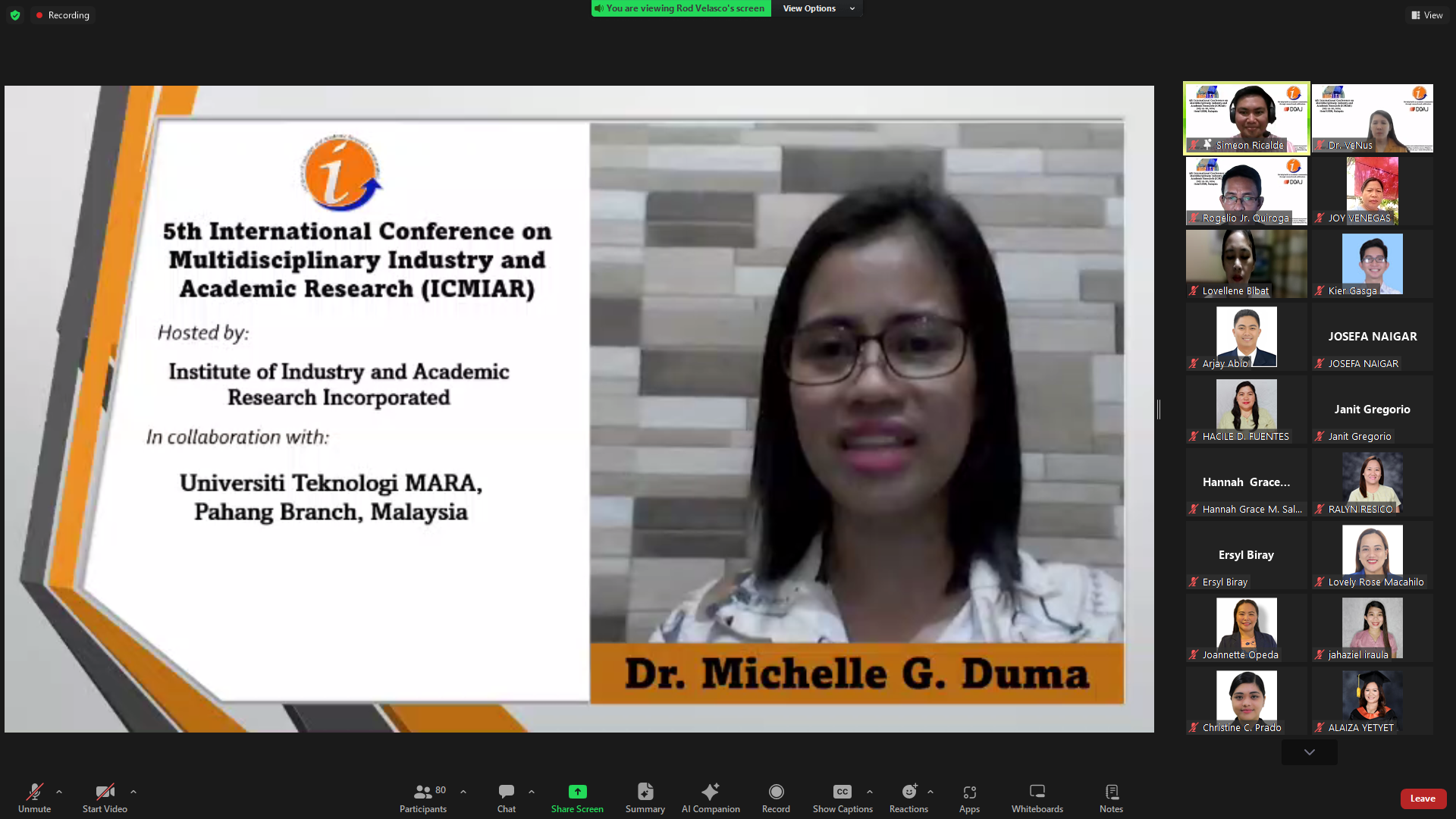Leave the meeting
This screenshot has width=1456, height=819.
(x=1423, y=799)
